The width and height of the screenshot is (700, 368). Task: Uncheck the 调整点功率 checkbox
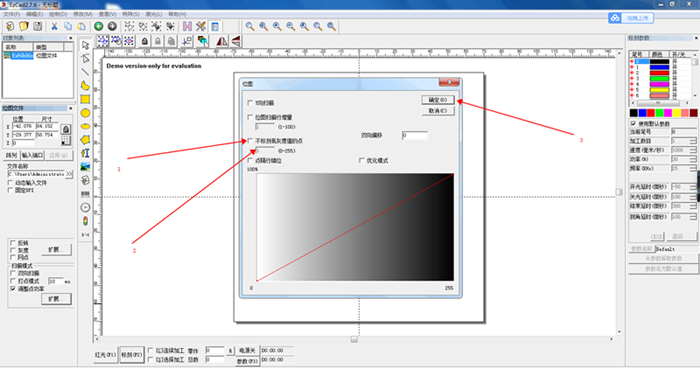[x=13, y=289]
